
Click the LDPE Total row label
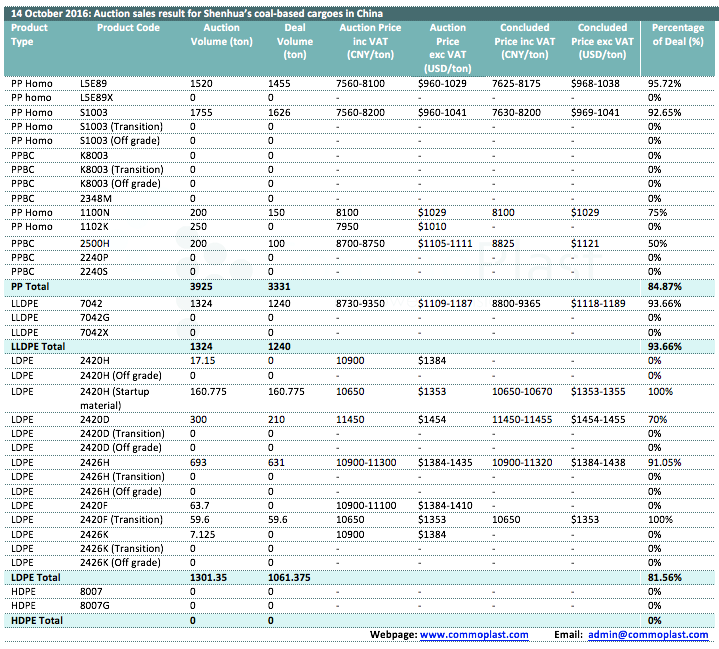click(x=34, y=578)
